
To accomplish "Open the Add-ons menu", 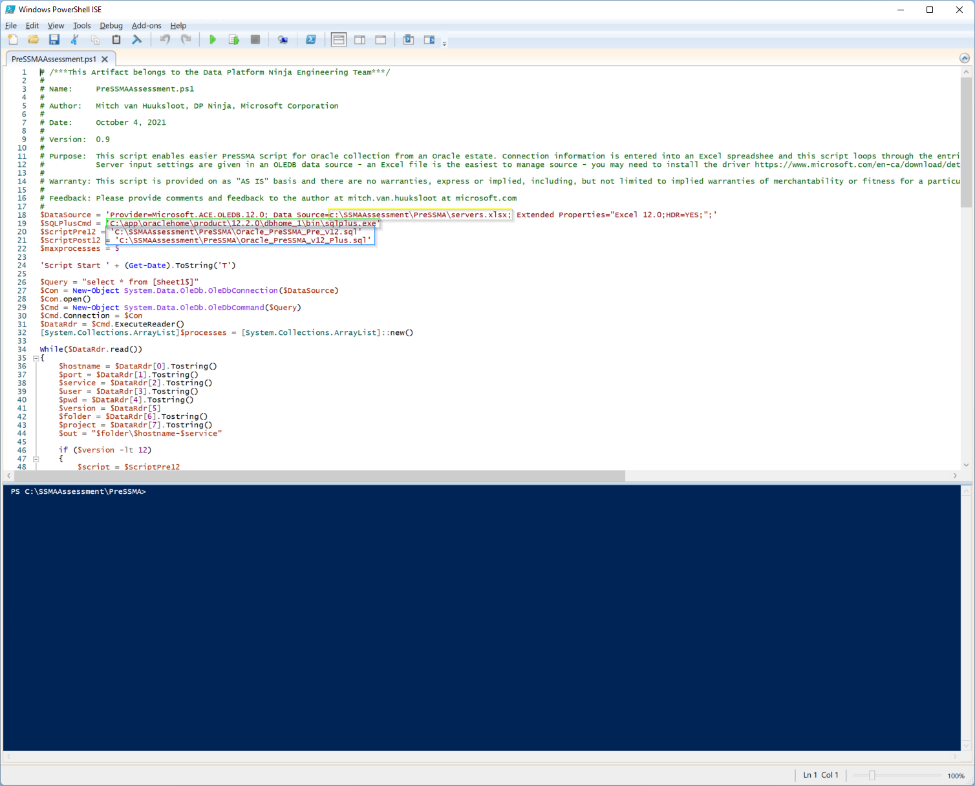I will [x=146, y=25].
